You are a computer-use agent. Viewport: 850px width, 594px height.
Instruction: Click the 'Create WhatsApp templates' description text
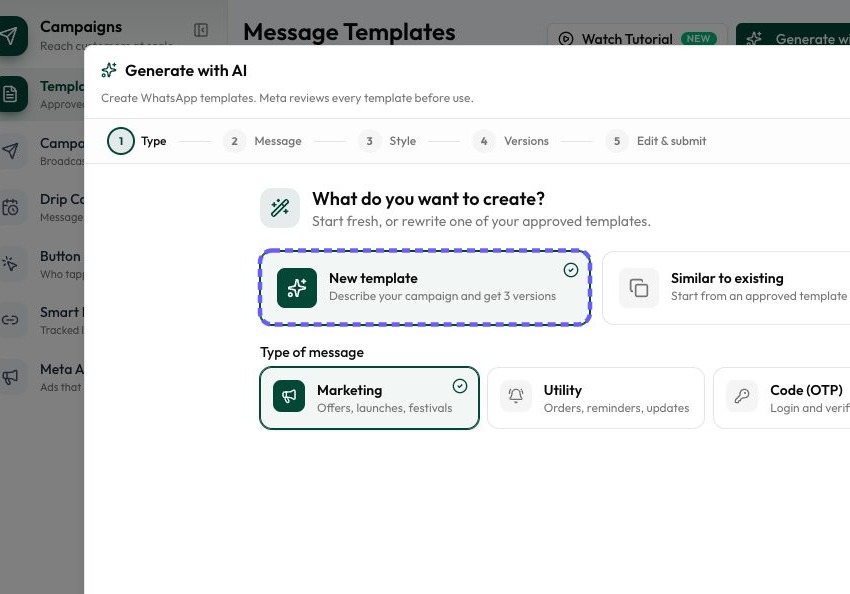(287, 98)
